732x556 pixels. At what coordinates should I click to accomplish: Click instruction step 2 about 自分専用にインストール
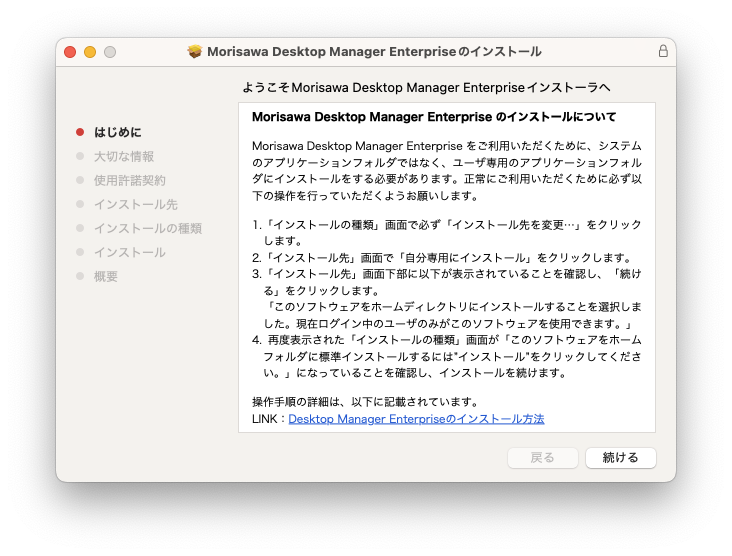pyautogui.click(x=443, y=258)
